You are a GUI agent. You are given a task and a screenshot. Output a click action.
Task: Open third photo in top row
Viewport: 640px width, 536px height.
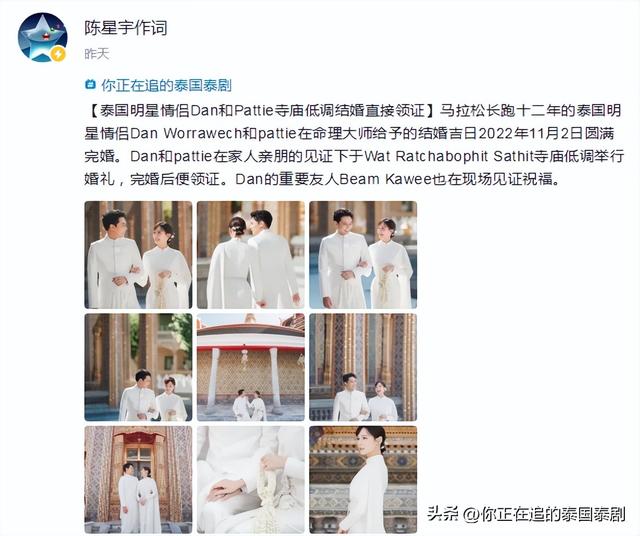click(363, 255)
